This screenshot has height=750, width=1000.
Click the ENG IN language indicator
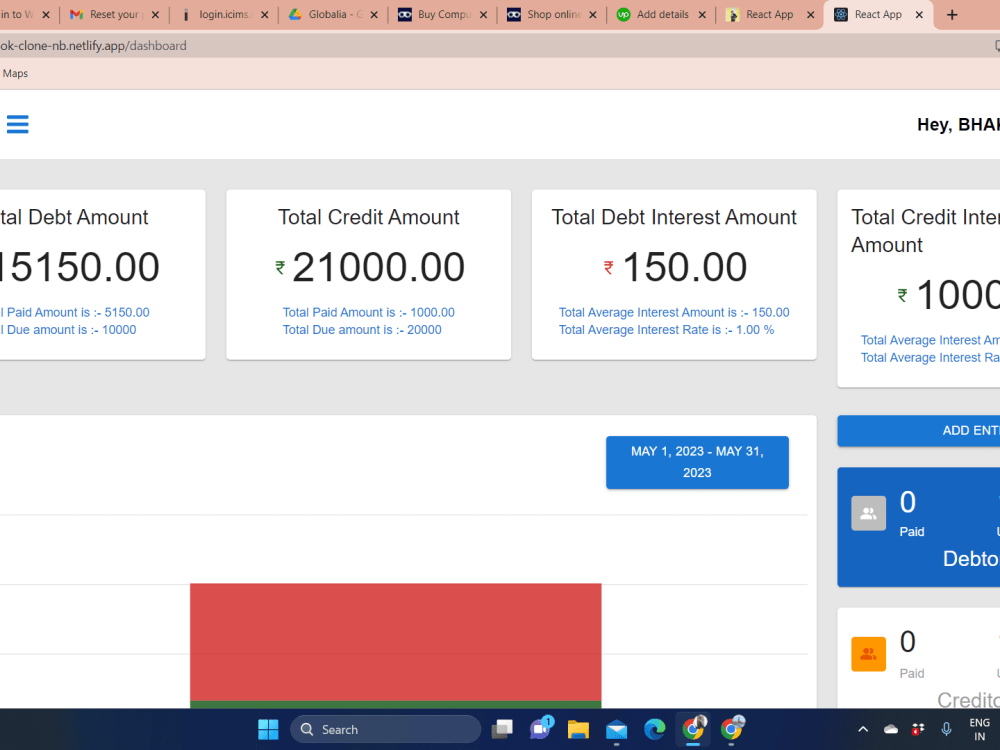980,729
